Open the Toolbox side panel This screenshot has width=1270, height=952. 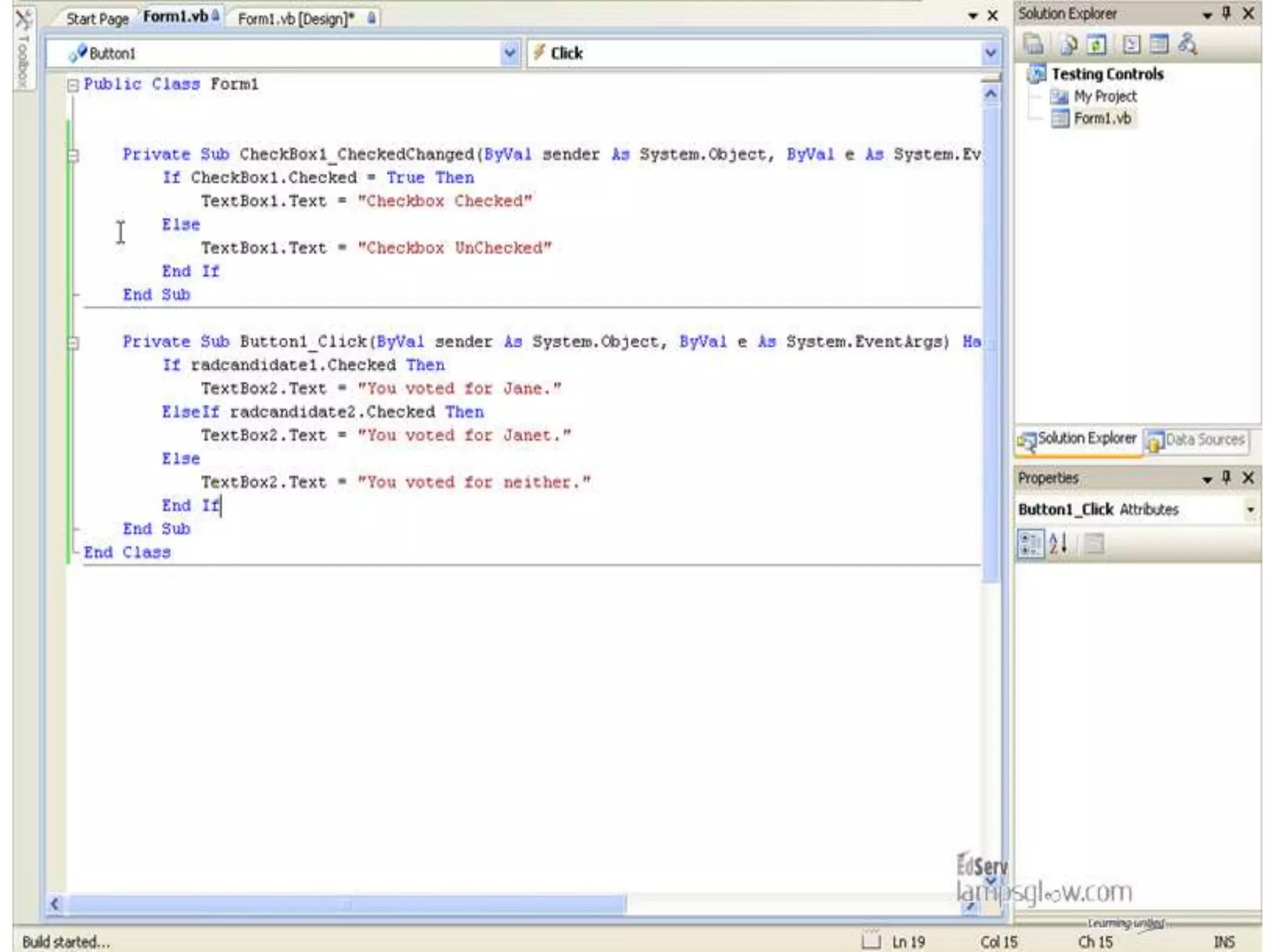23,50
